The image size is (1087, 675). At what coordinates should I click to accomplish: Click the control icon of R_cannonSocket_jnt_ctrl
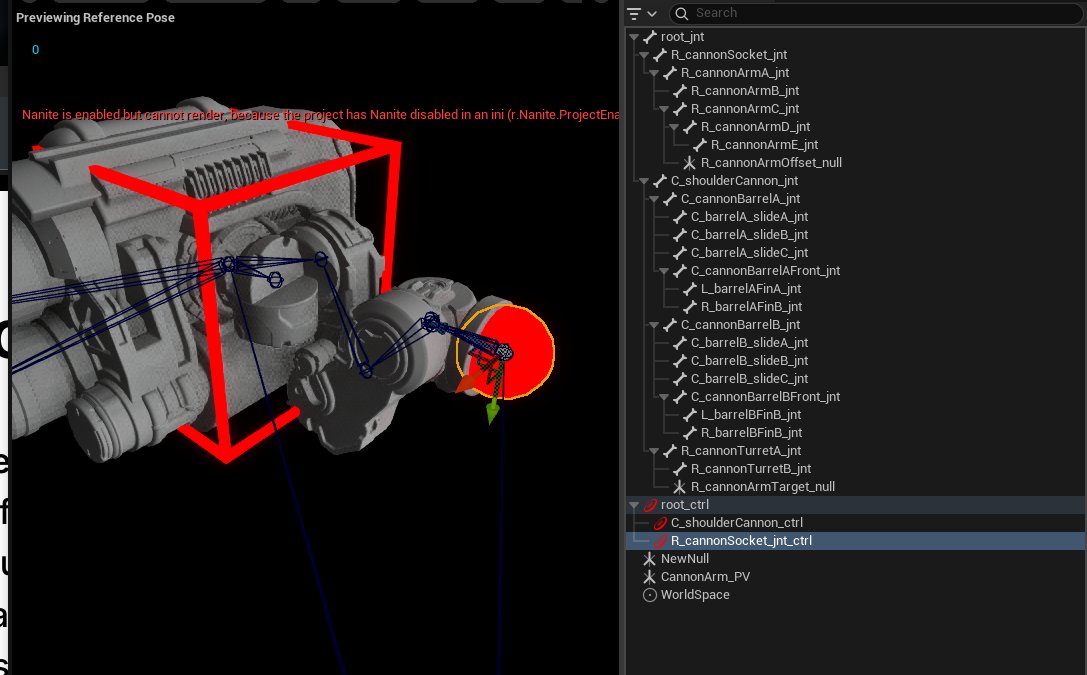(659, 541)
